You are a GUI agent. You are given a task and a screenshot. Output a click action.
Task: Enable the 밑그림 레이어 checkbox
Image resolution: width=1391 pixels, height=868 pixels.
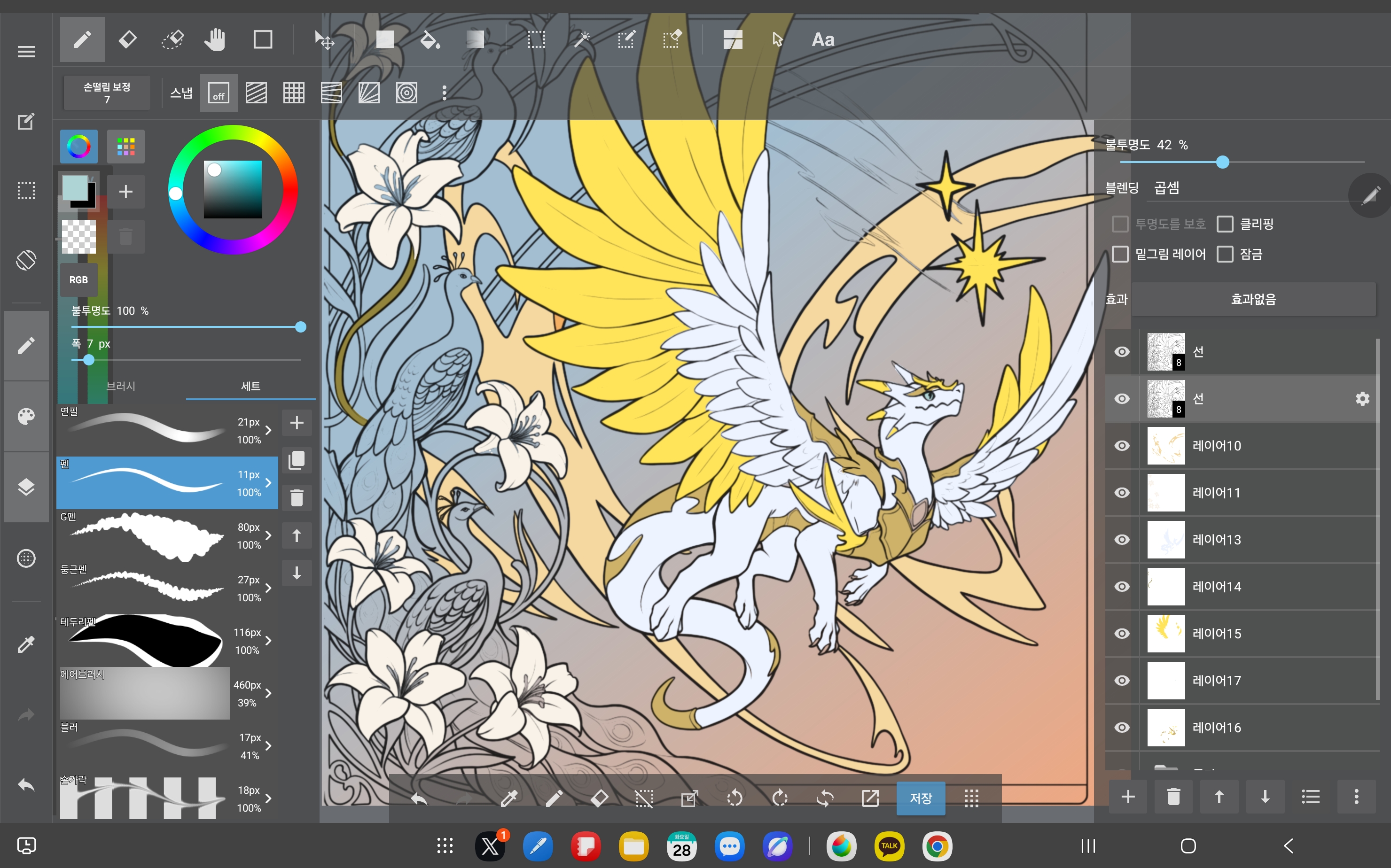[x=1120, y=254]
